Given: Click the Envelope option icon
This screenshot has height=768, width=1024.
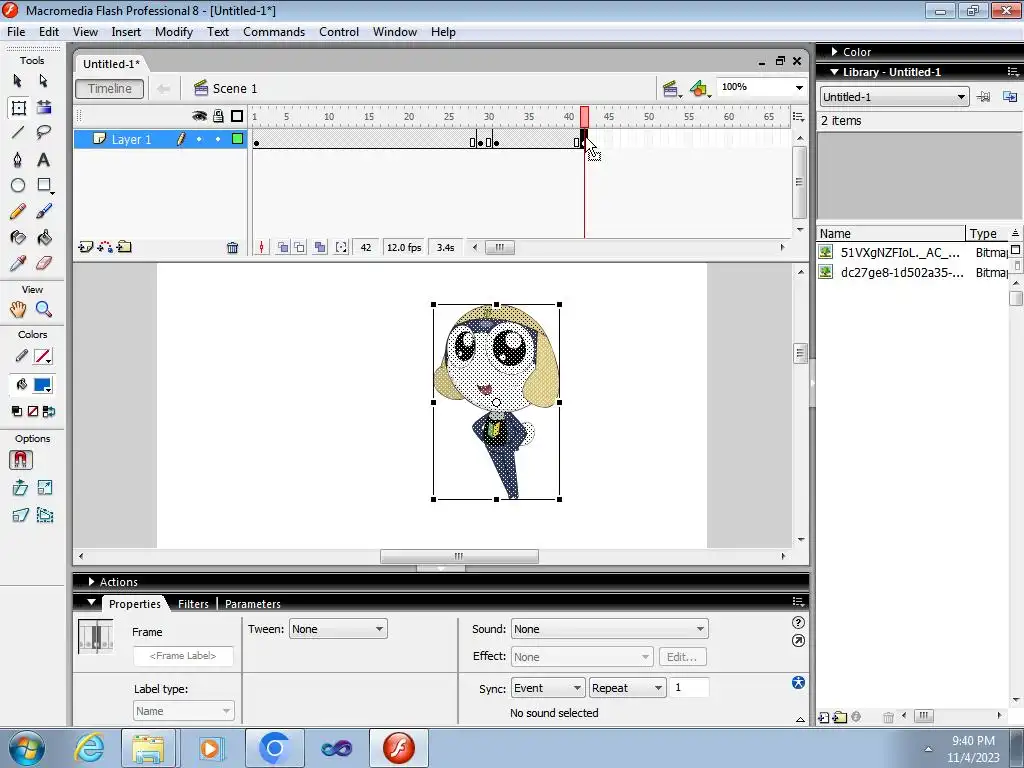Looking at the screenshot, I should [44, 515].
